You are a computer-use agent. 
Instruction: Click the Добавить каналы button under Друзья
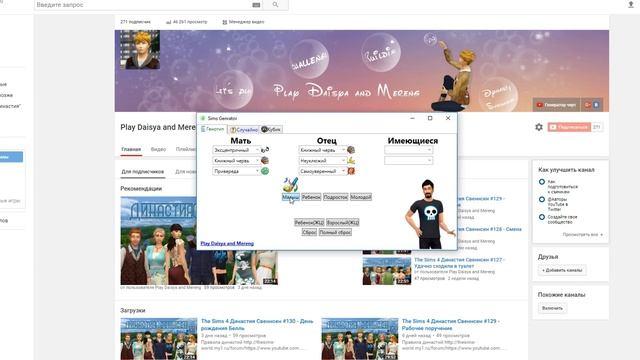562,270
